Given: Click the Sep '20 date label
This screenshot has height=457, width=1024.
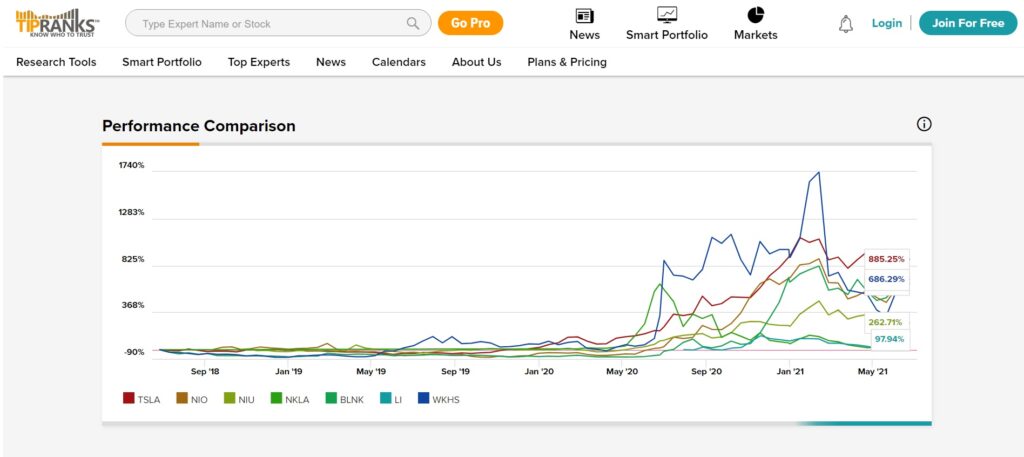Looking at the screenshot, I should pos(707,371).
